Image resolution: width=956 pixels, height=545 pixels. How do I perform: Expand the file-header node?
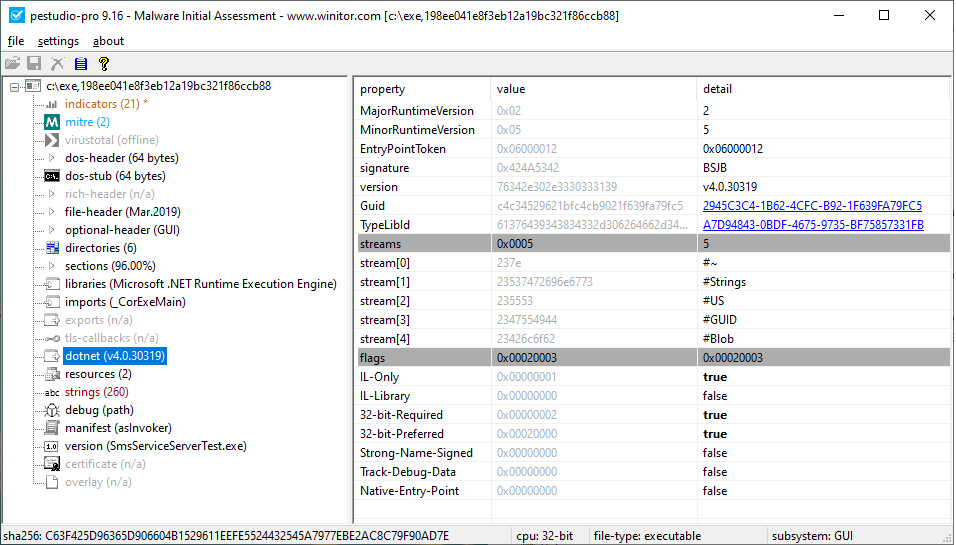pos(52,212)
